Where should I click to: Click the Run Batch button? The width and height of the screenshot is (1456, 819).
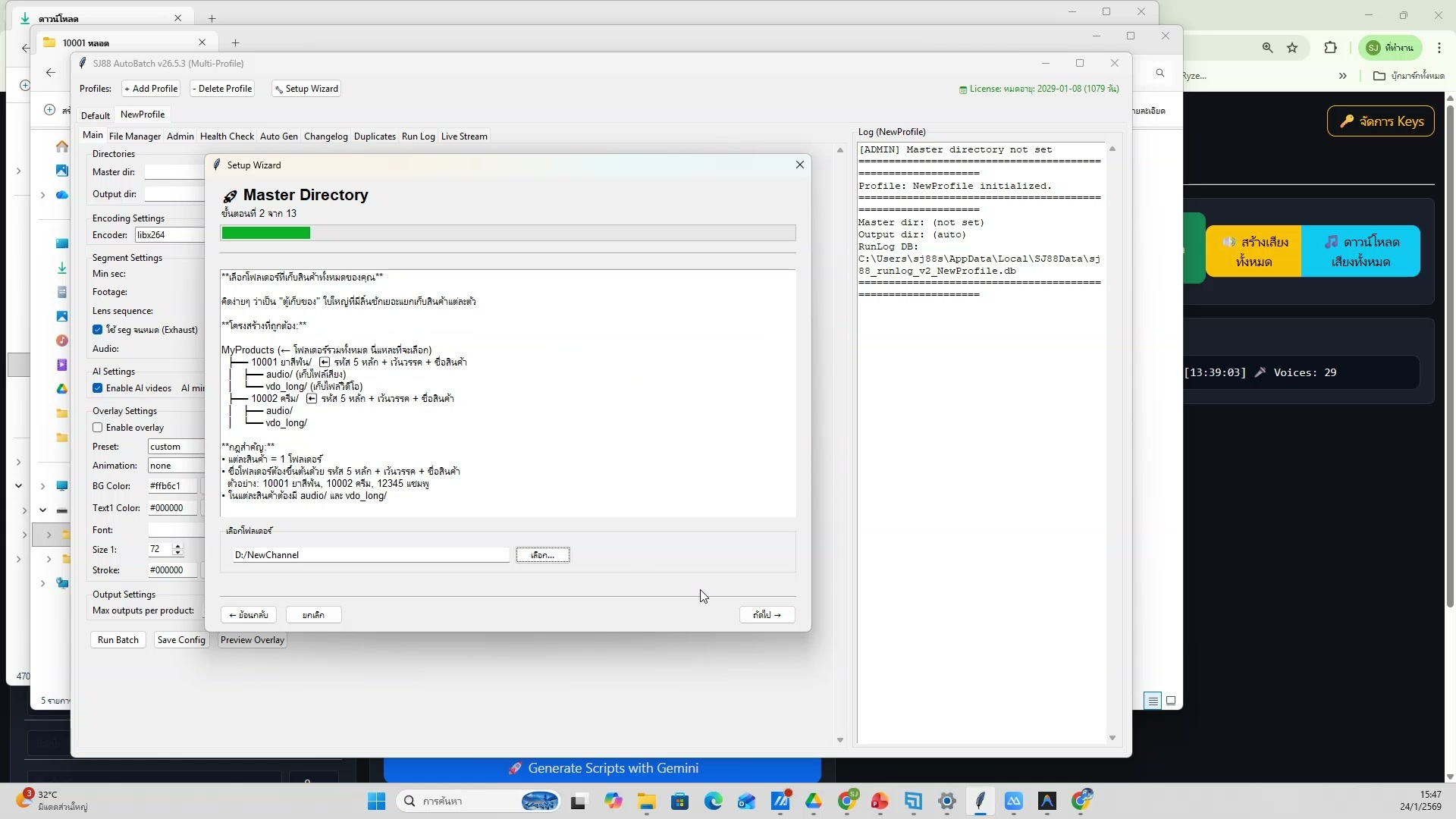click(118, 639)
